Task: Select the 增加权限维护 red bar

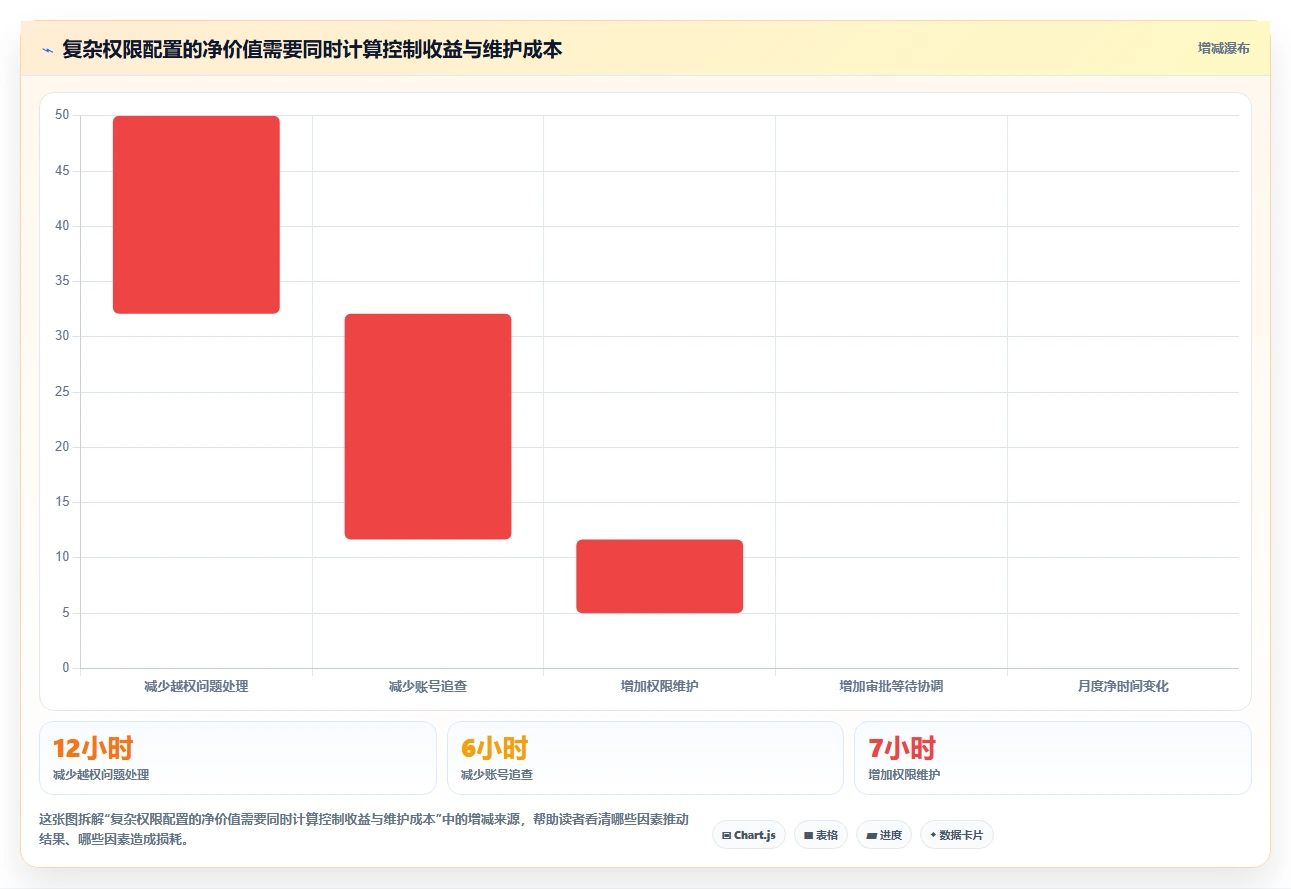Action: [660, 576]
